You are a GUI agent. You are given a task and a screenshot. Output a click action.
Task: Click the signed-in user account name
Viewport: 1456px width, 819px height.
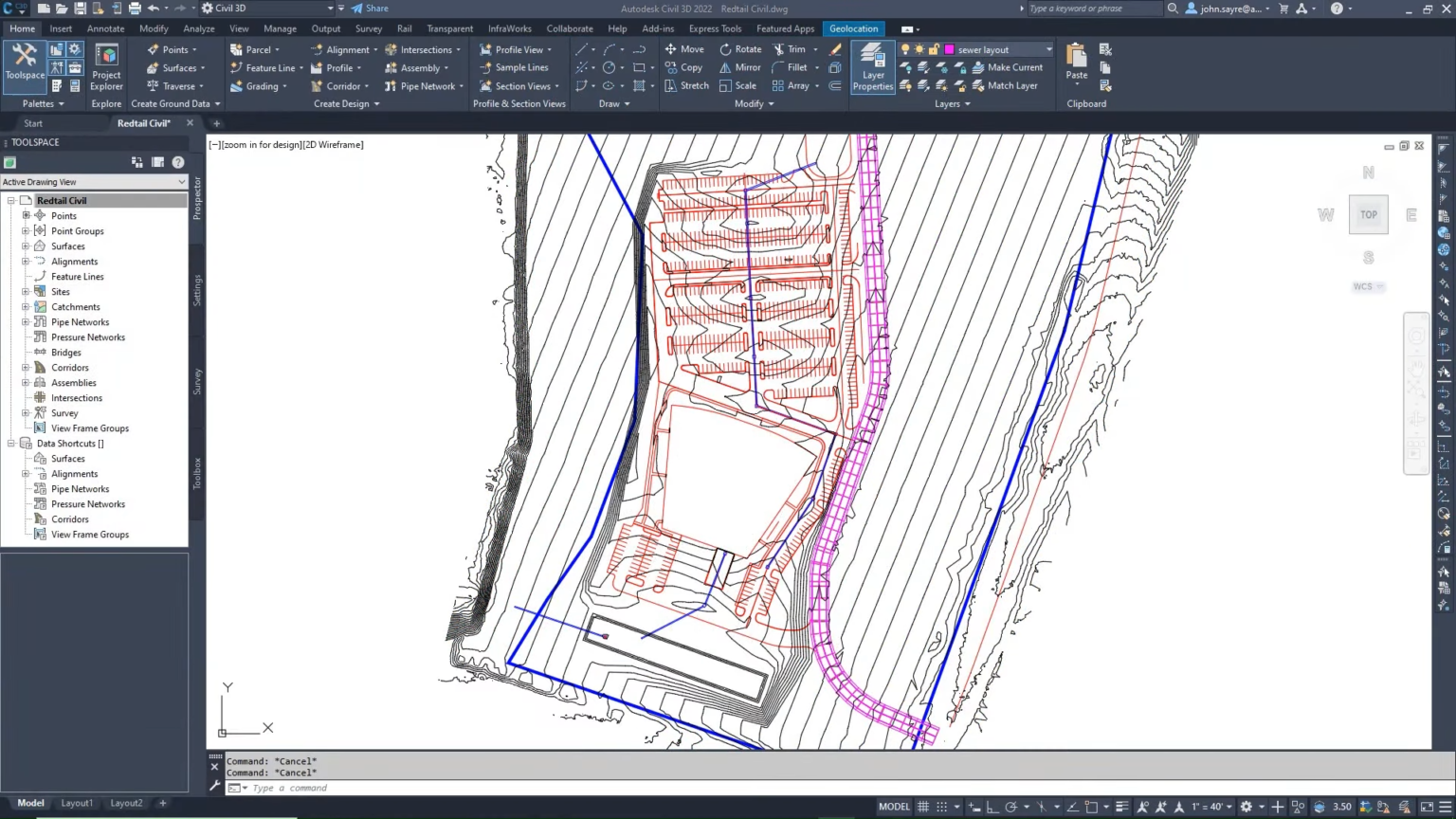(1230, 9)
